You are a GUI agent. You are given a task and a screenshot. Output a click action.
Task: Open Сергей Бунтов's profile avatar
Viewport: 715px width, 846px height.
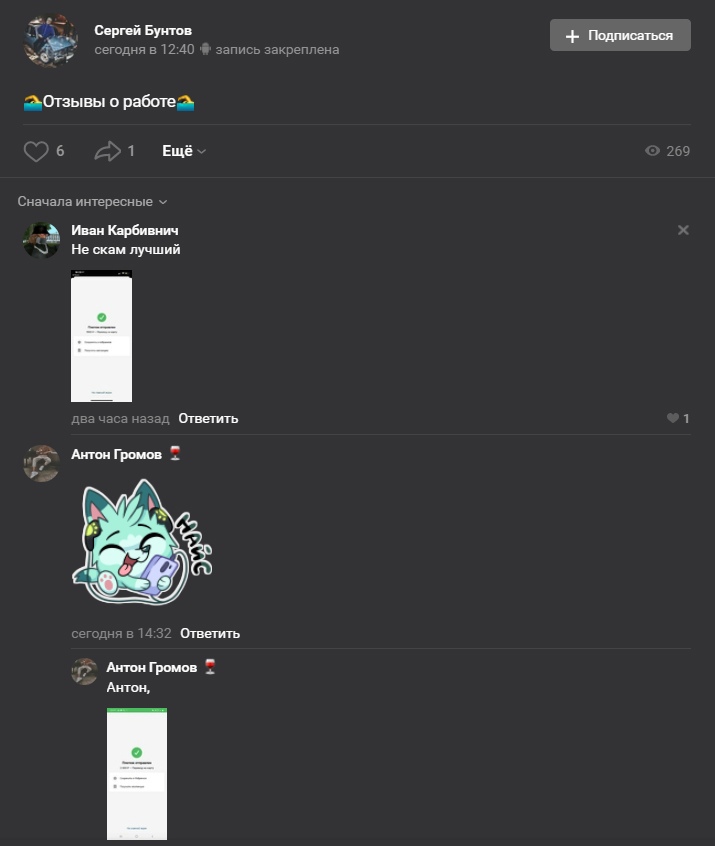pos(51,40)
